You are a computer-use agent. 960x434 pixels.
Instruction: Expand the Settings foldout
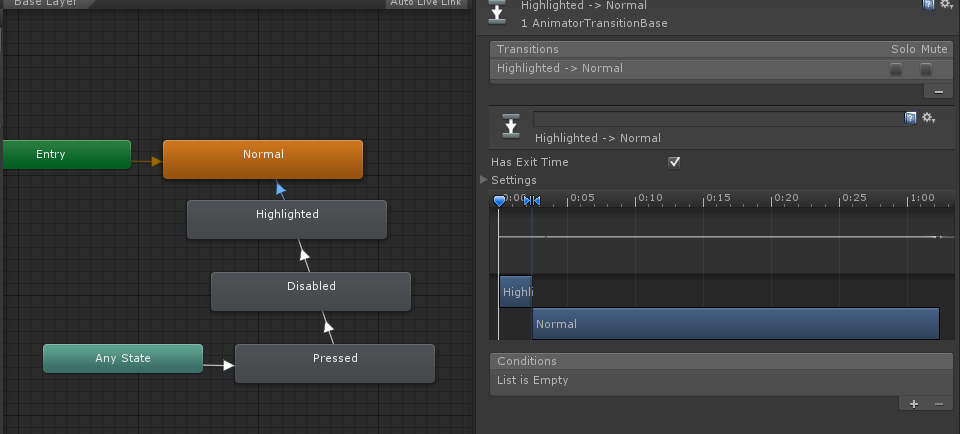tap(484, 180)
